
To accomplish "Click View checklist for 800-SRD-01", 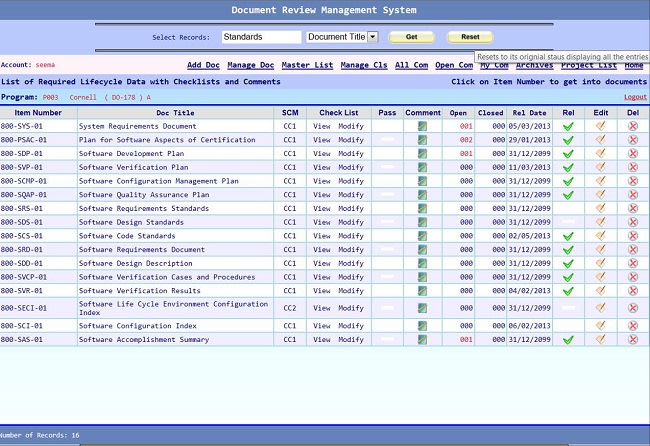I will [322, 250].
